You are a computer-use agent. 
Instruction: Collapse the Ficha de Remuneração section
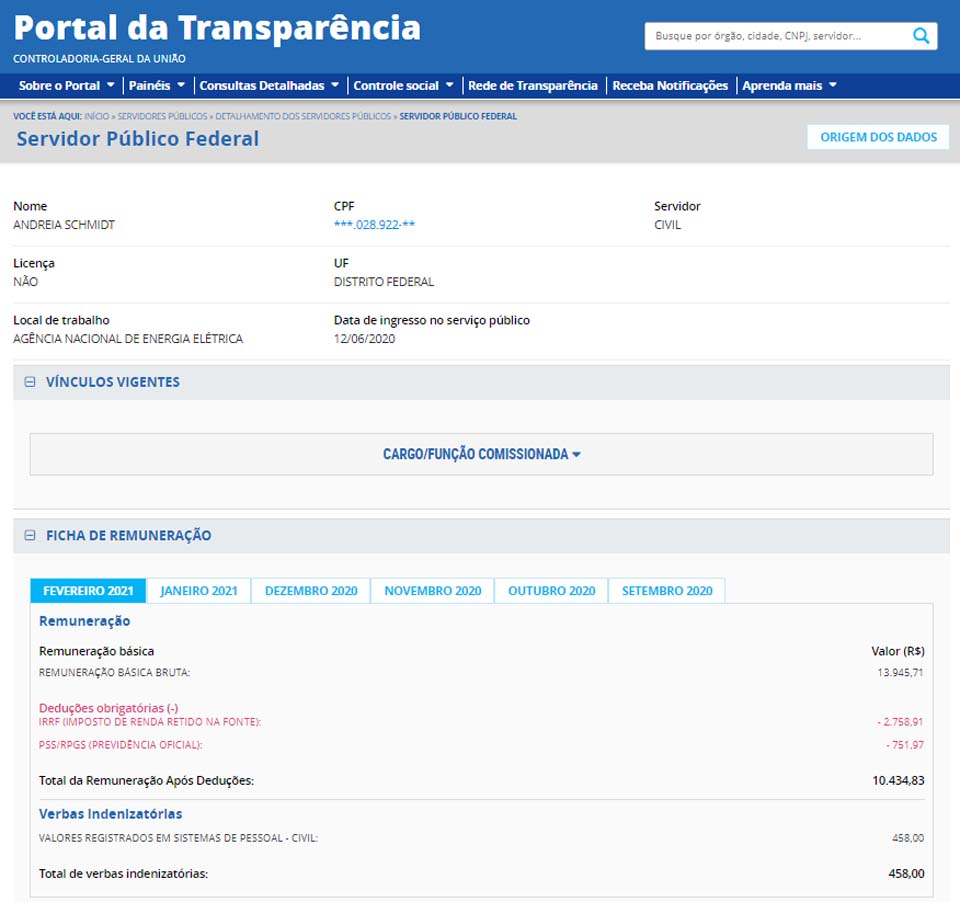29,535
